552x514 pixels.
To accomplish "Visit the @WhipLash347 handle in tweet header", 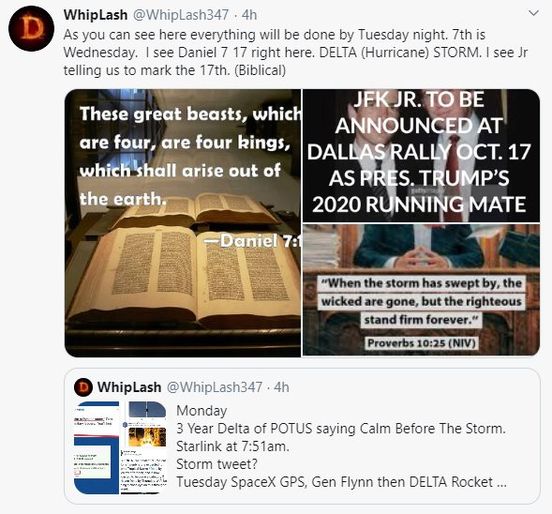I will pyautogui.click(x=180, y=15).
